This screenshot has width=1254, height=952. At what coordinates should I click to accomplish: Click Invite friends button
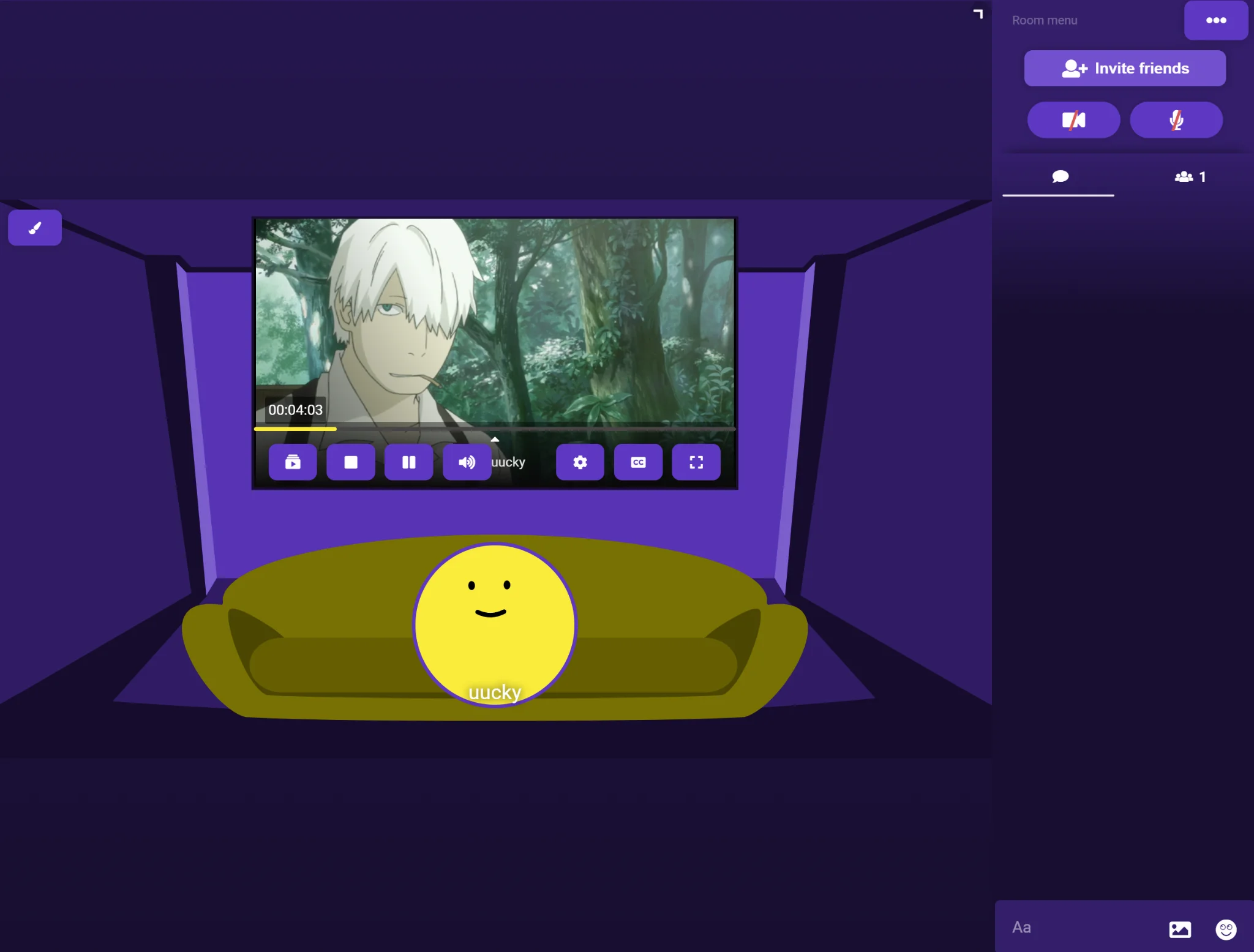pos(1125,69)
